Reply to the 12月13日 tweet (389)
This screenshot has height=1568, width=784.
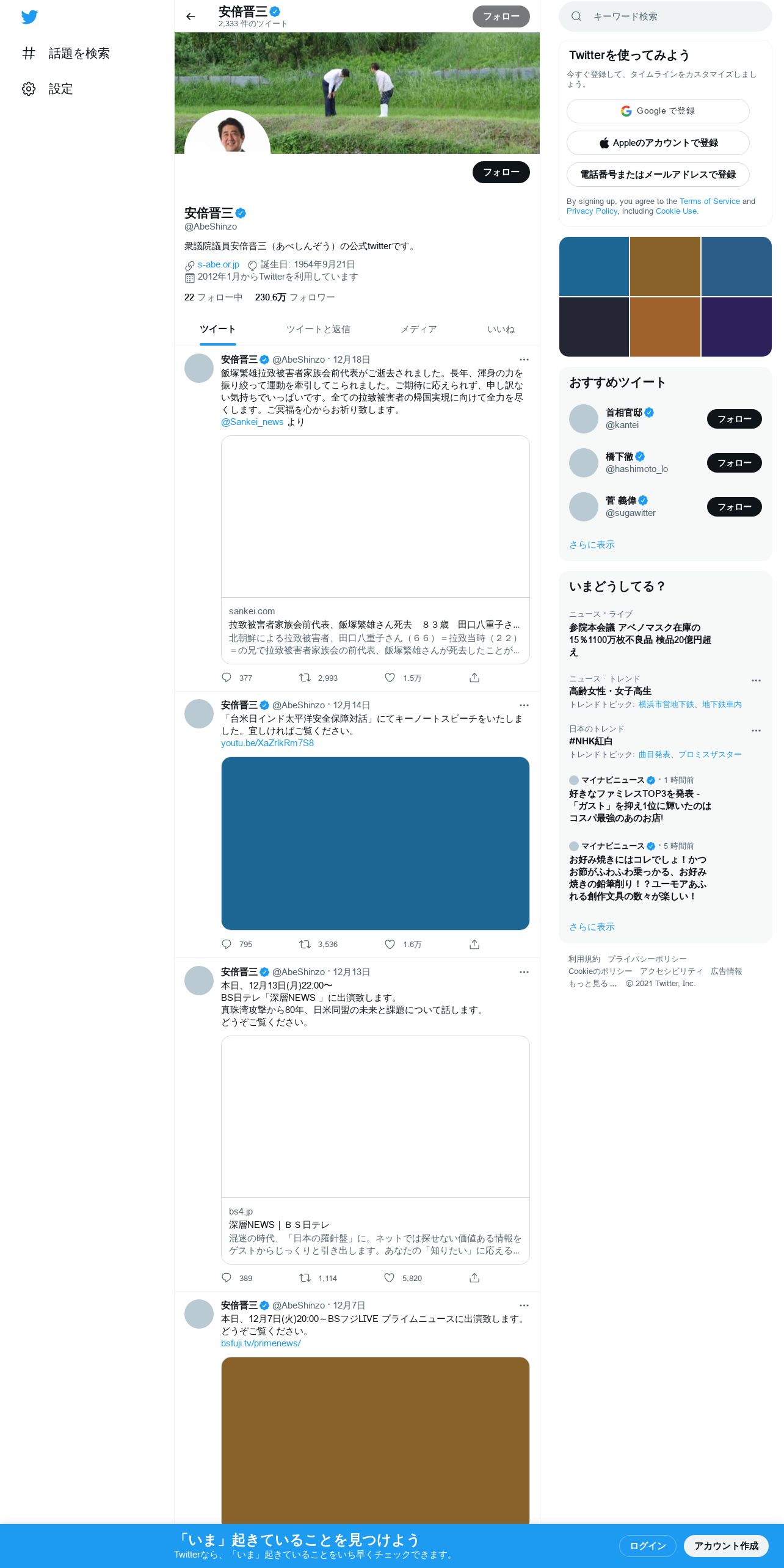[x=237, y=1278]
